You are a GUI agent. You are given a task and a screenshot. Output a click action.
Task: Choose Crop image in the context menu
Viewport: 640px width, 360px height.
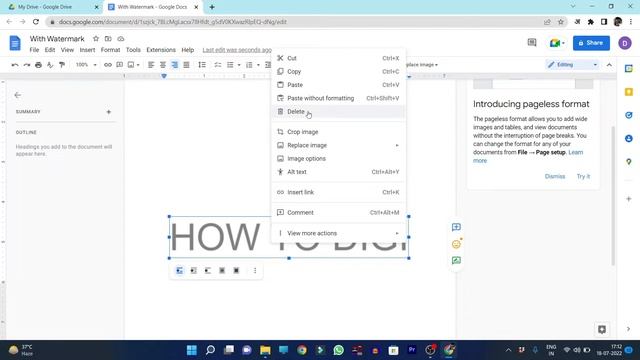pyautogui.click(x=338, y=132)
